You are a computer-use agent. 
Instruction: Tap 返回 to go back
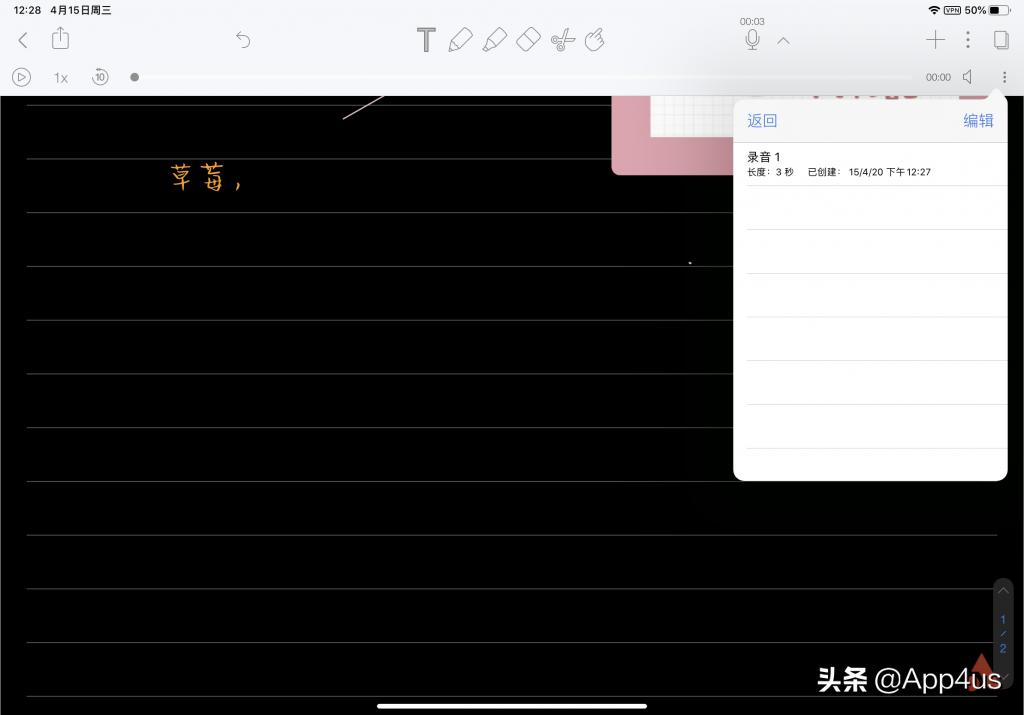(762, 120)
